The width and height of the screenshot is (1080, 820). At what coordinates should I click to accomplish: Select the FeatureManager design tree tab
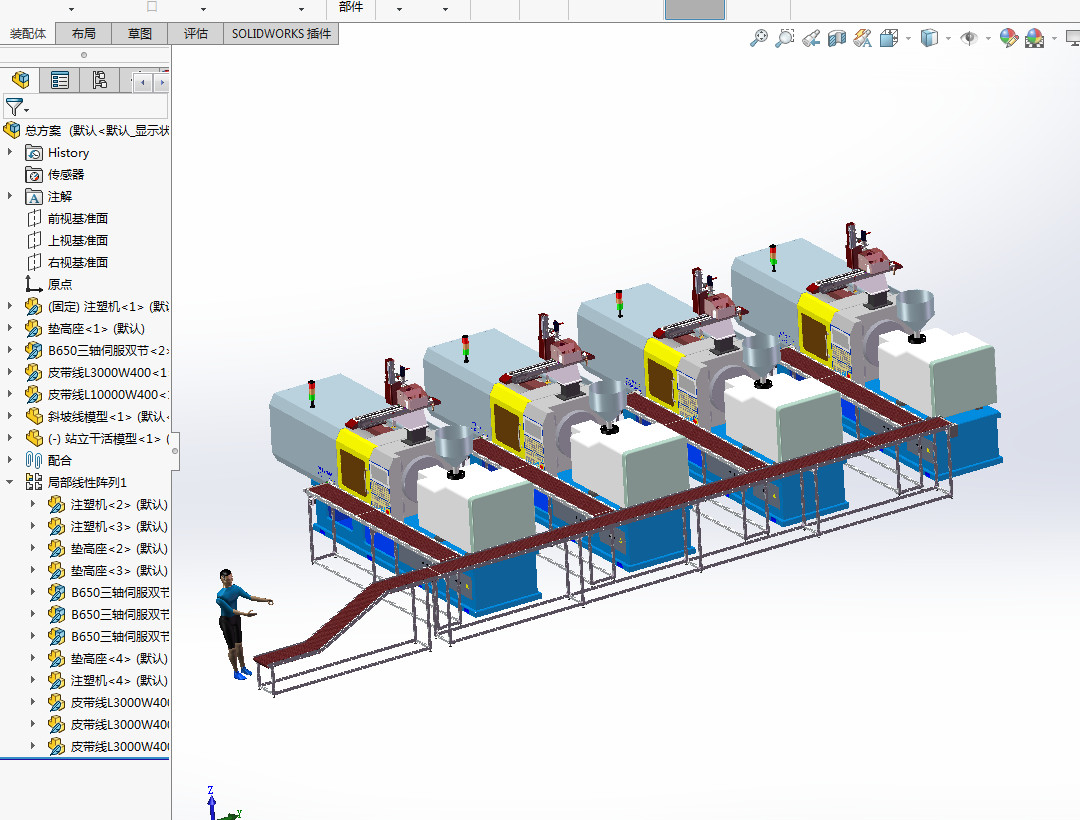click(21, 81)
